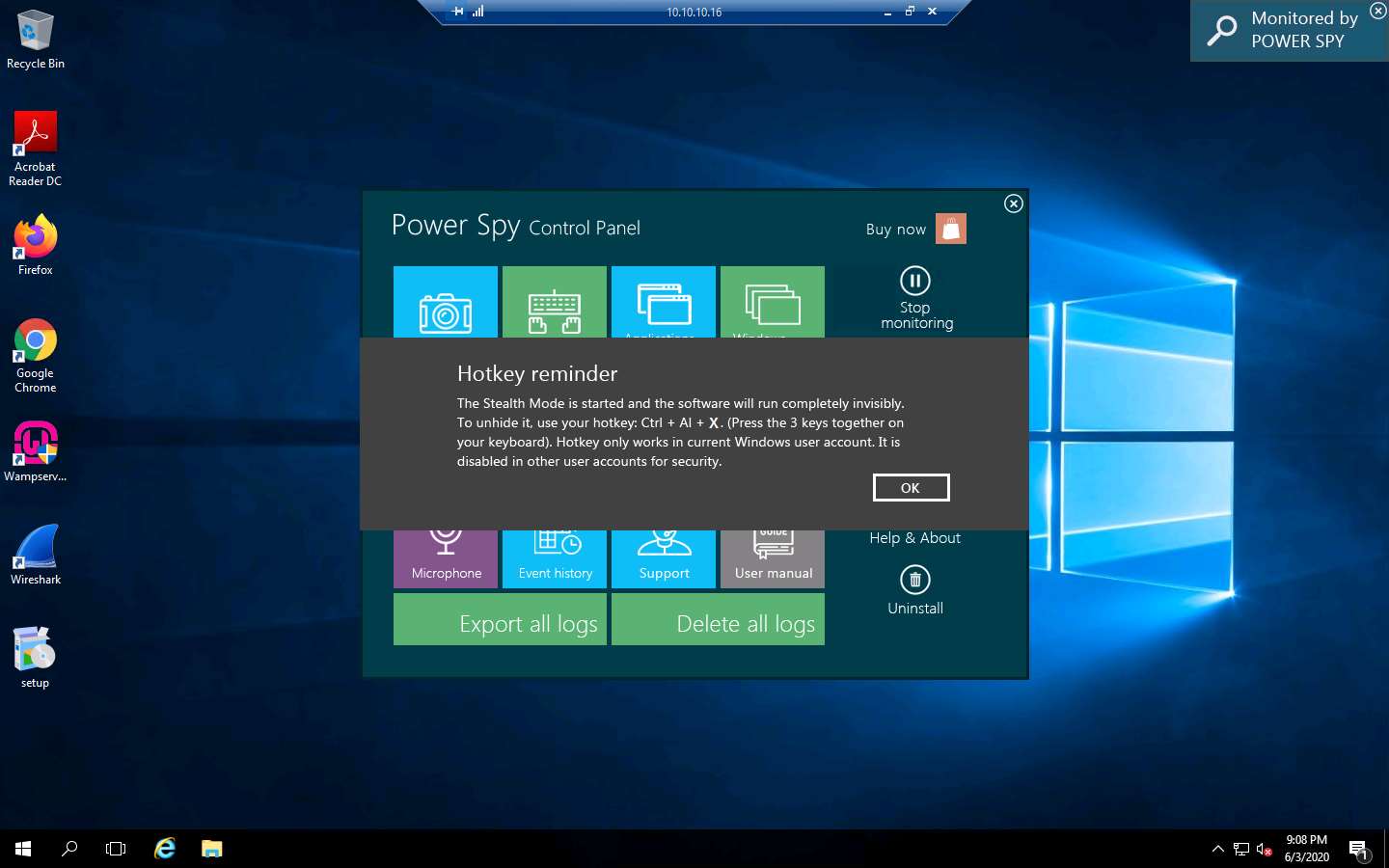
Task: Select the Acrobat Reader DC desktop icon
Action: click(x=36, y=149)
